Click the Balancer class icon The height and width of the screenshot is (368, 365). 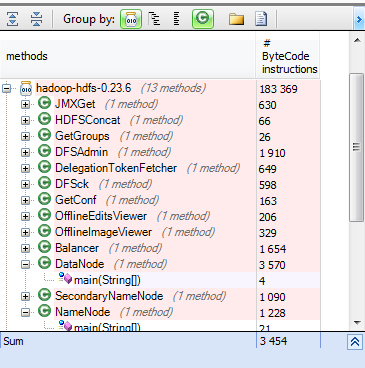pyautogui.click(x=44, y=247)
